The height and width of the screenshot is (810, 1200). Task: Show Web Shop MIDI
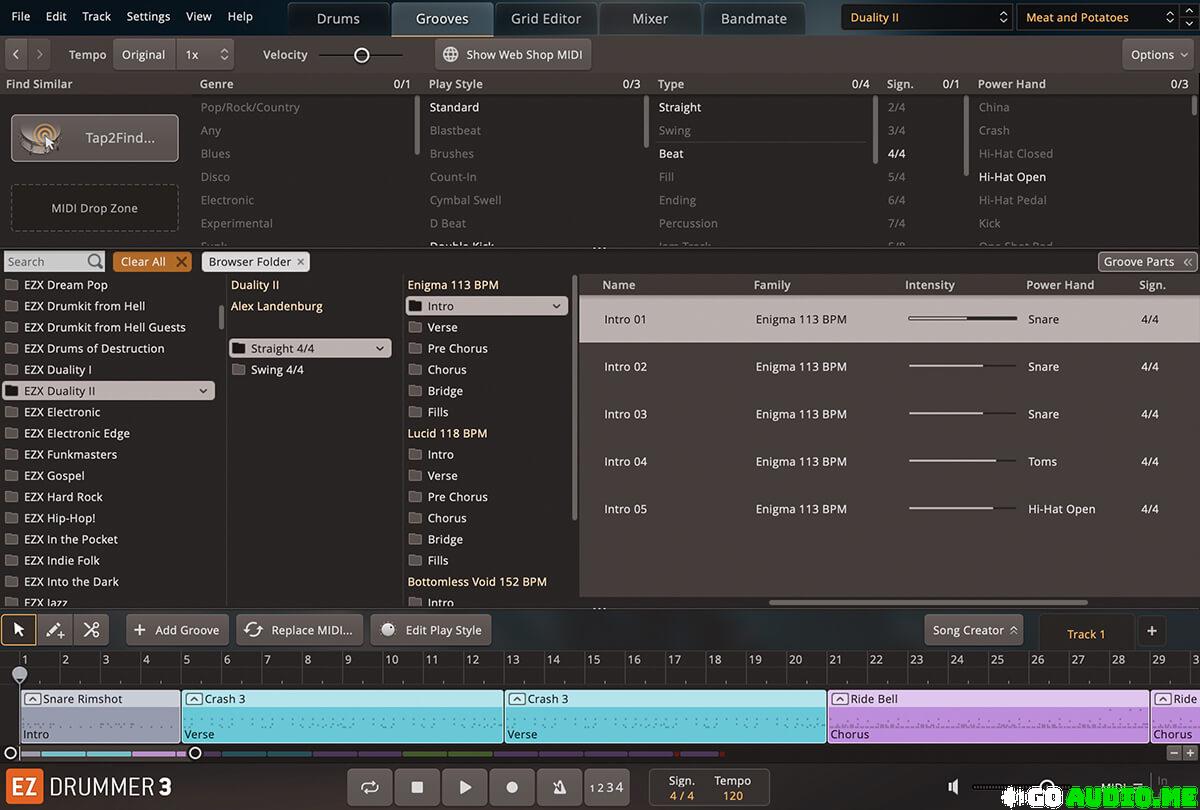(x=513, y=54)
